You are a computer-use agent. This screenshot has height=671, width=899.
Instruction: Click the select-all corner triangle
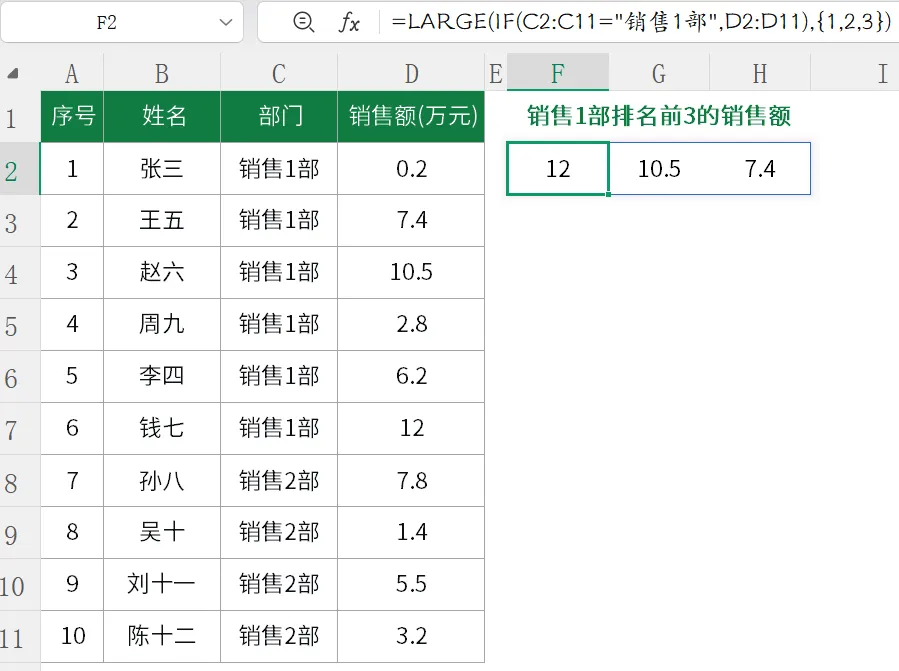(x=13, y=73)
